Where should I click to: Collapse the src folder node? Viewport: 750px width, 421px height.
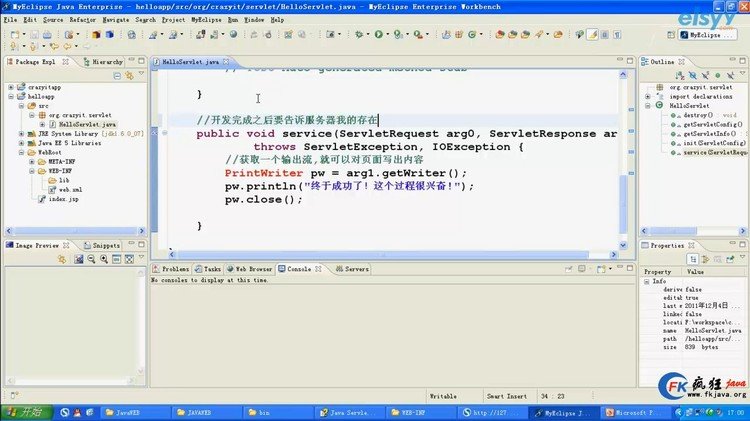click(21, 106)
